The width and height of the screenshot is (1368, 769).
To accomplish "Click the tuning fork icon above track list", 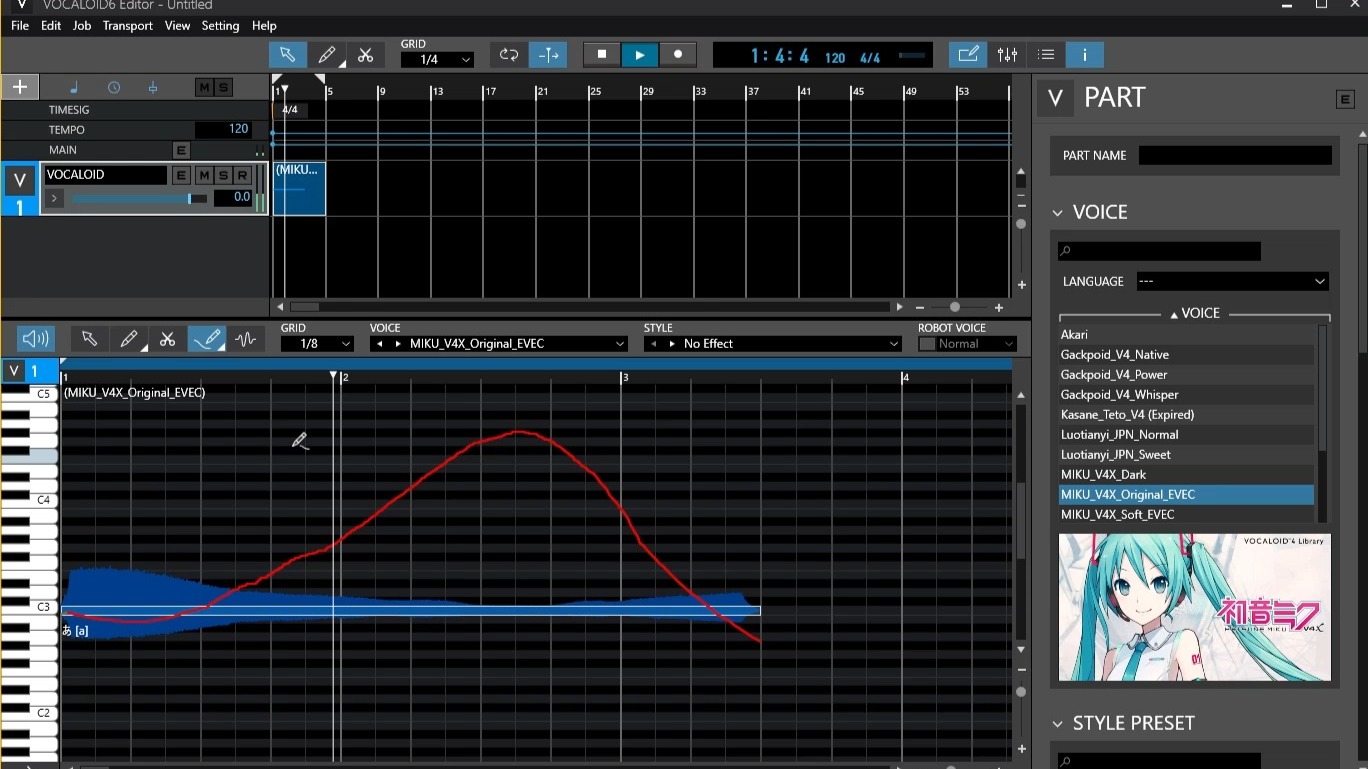I will click(153, 88).
